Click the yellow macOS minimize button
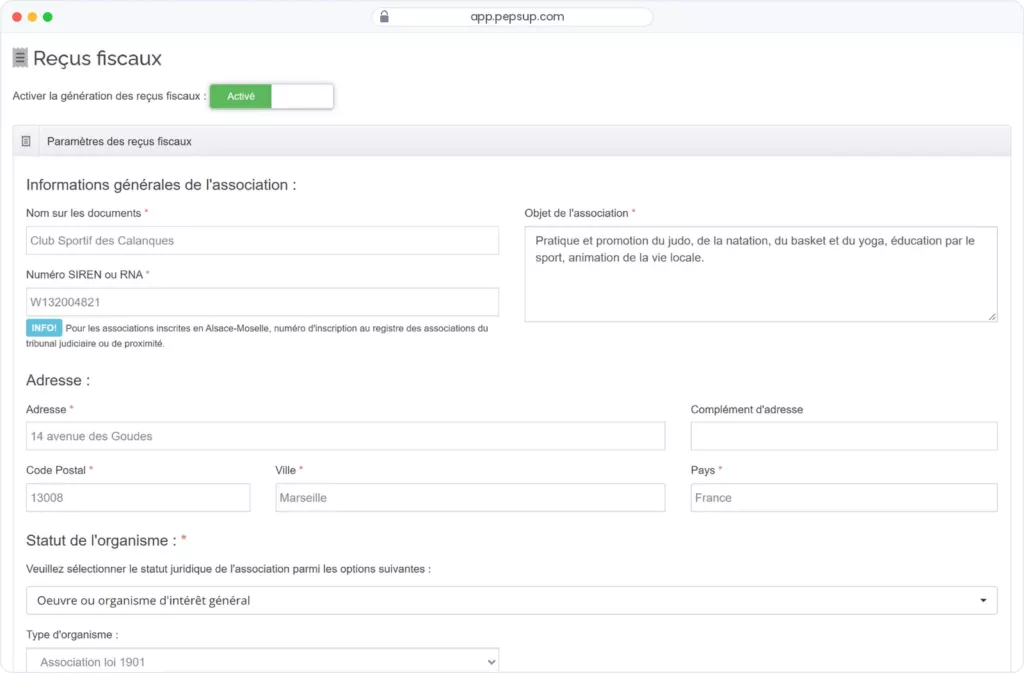Viewport: 1024px width, 673px height. [x=32, y=17]
